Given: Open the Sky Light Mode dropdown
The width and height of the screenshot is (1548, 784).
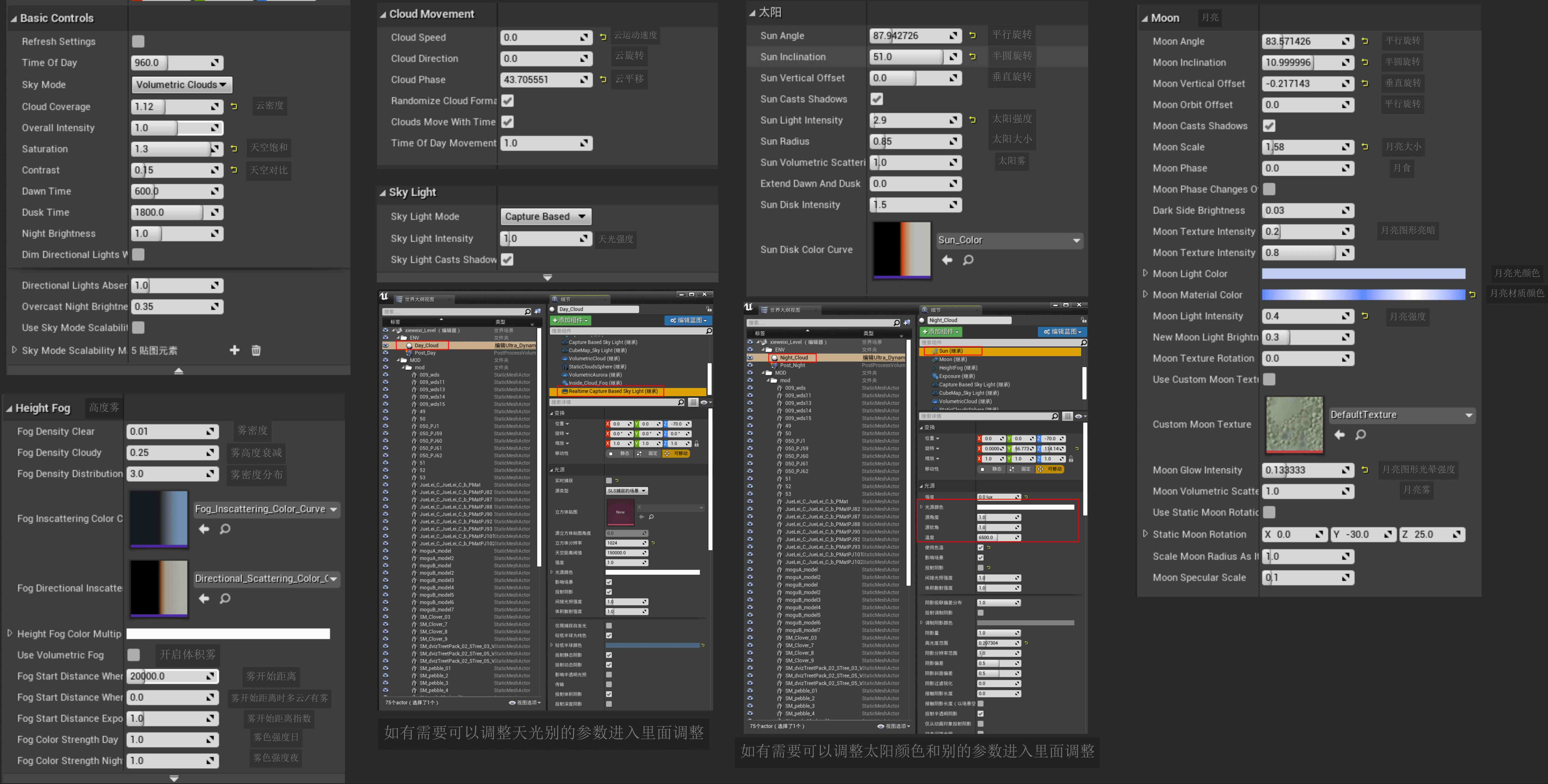Looking at the screenshot, I should 545,216.
